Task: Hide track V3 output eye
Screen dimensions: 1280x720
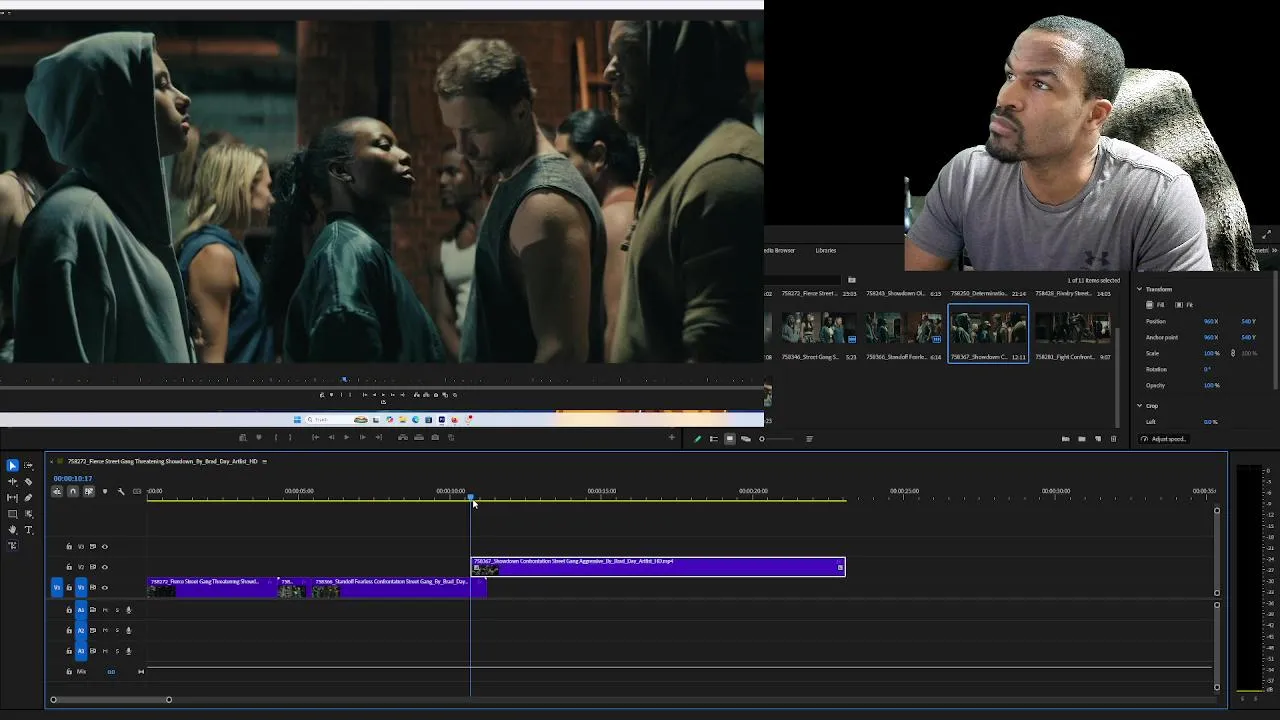Action: pyautogui.click(x=105, y=547)
